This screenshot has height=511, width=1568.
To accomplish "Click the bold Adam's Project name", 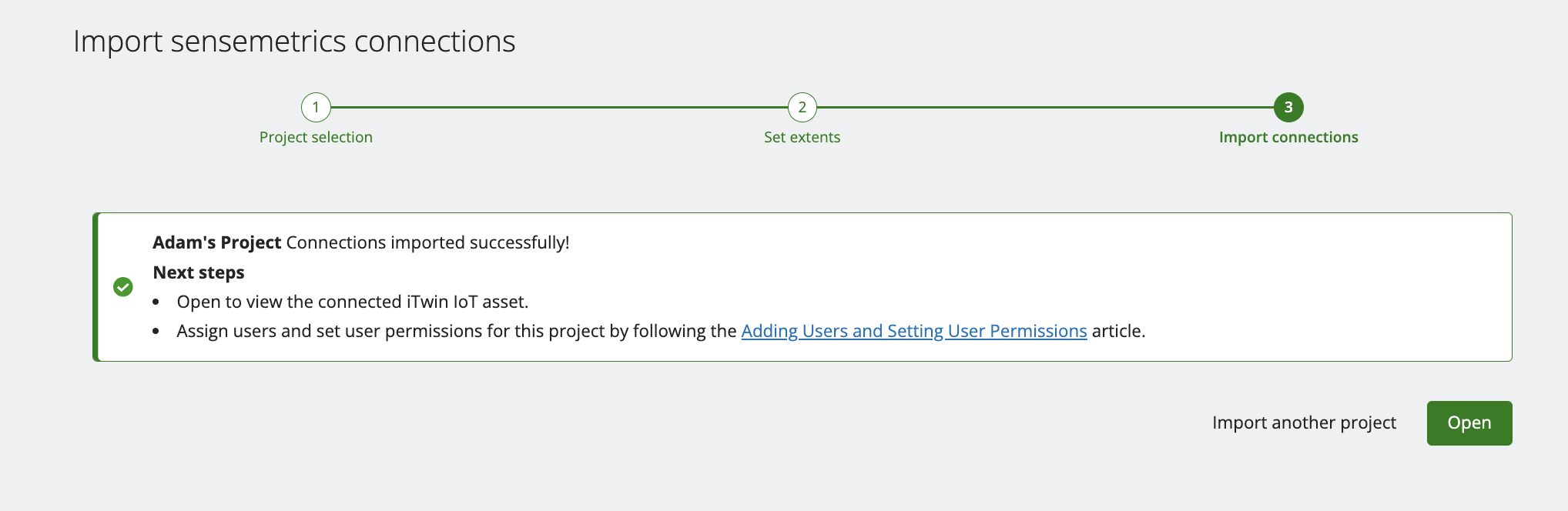I will 216,242.
